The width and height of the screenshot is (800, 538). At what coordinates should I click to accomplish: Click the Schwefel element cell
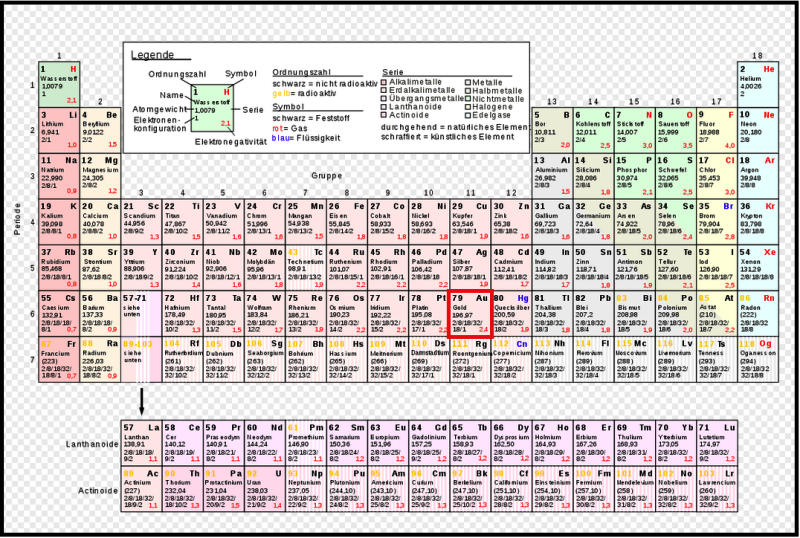click(x=676, y=176)
